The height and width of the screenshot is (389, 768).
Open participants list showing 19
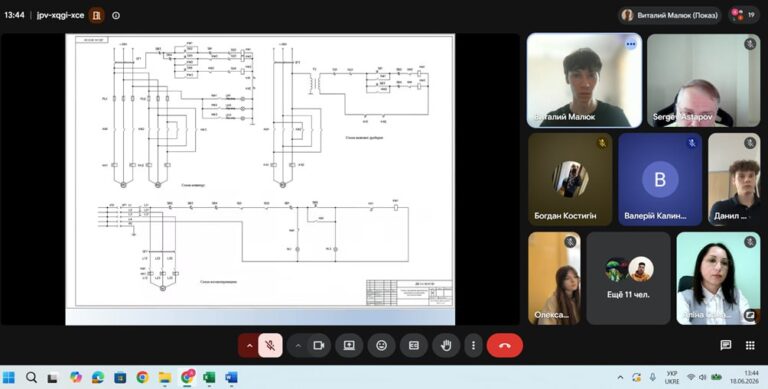tap(744, 15)
